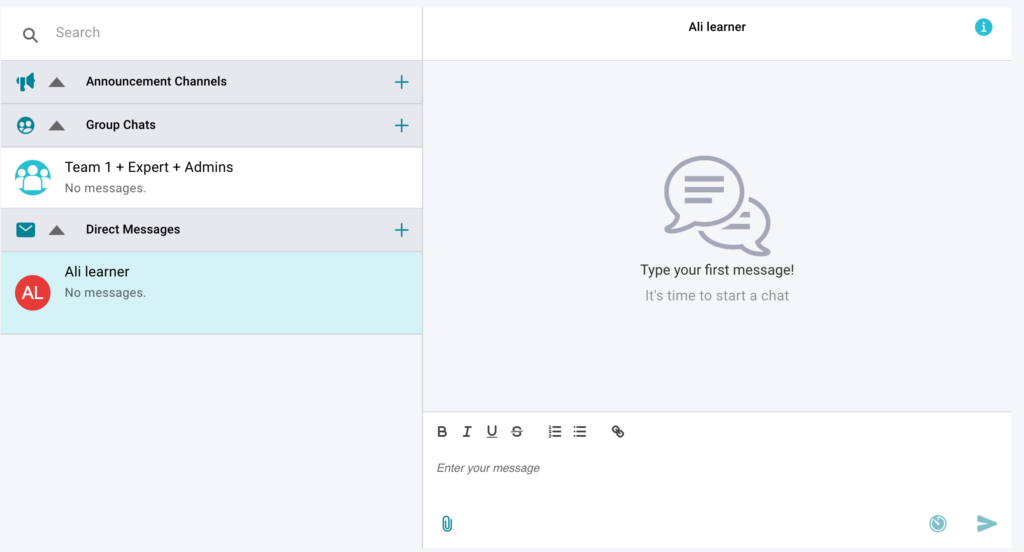The height and width of the screenshot is (552, 1024).
Task: Toggle Strikethrough text formatting
Action: pos(517,432)
